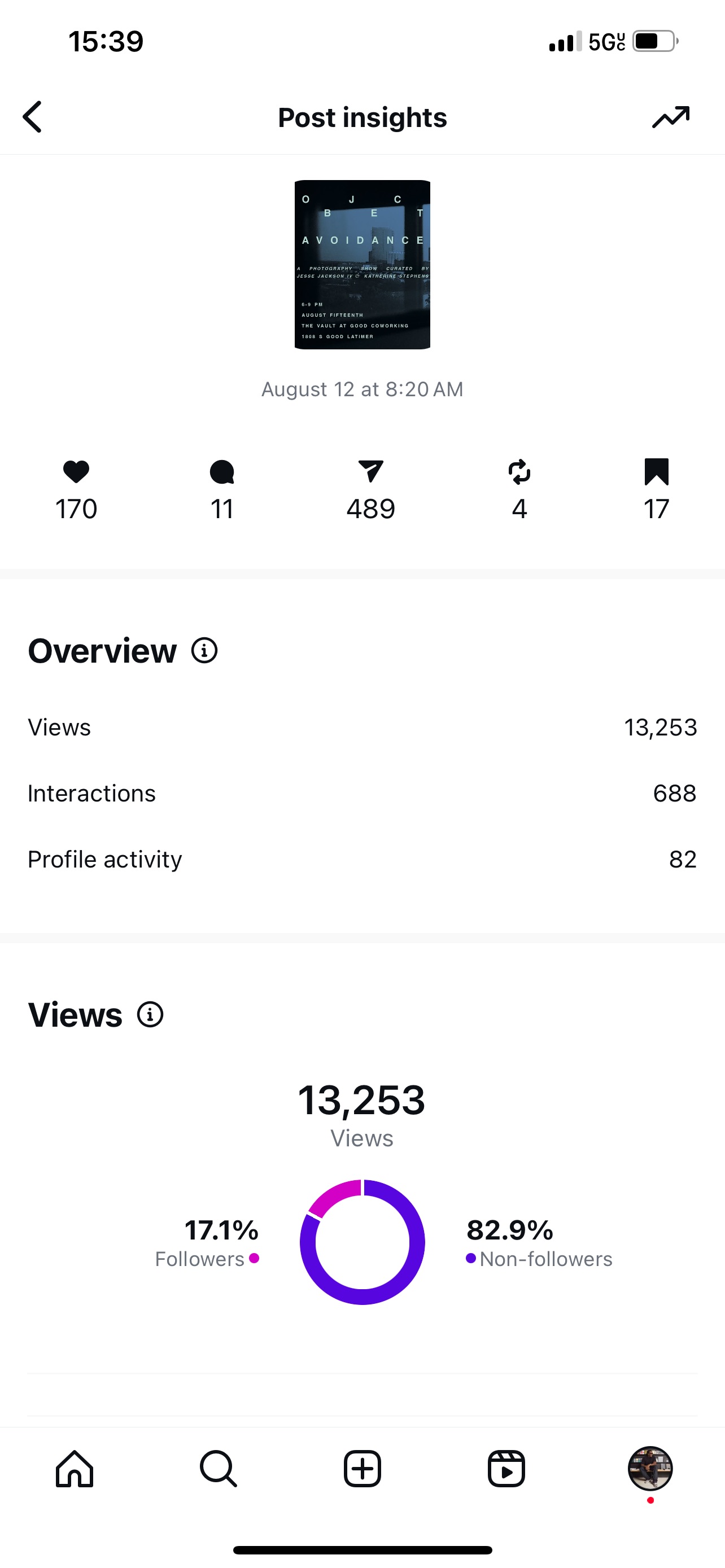Tap the reposts loop icon
Viewport: 725px width, 1568px height.
pyautogui.click(x=519, y=472)
